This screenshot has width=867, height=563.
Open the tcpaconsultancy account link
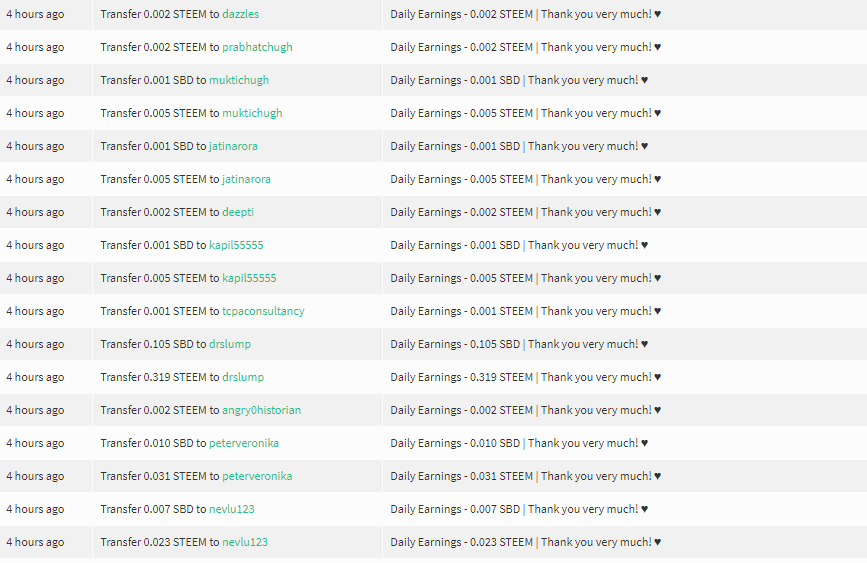(x=263, y=311)
